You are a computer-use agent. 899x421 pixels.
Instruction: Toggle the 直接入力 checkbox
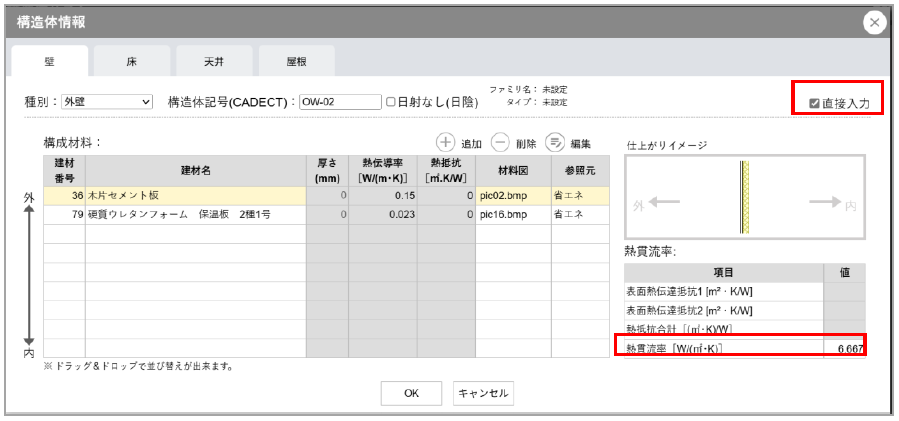point(815,103)
